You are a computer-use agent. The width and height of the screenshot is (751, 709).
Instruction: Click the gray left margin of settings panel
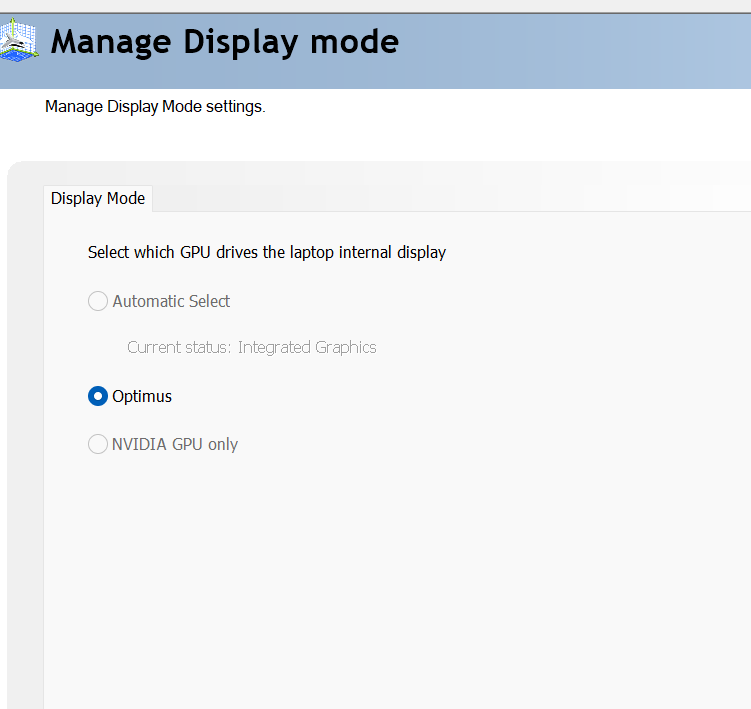click(x=25, y=450)
